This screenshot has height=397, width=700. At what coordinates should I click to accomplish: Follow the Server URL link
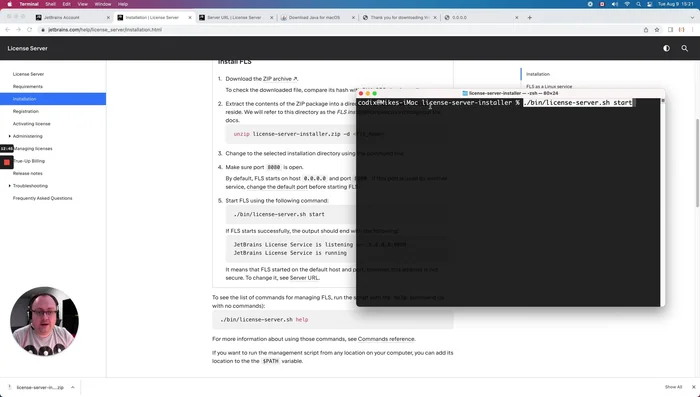tap(304, 278)
